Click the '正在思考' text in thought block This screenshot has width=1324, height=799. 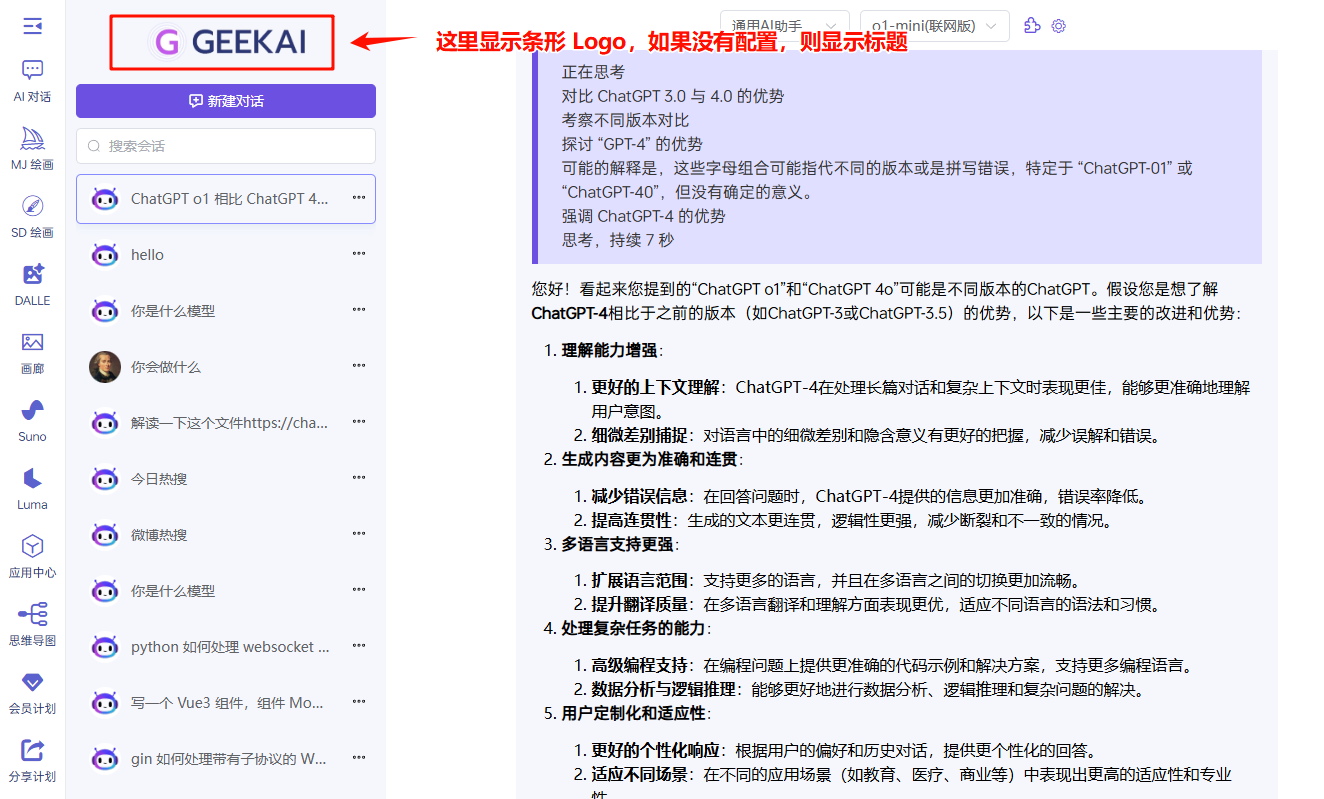593,72
